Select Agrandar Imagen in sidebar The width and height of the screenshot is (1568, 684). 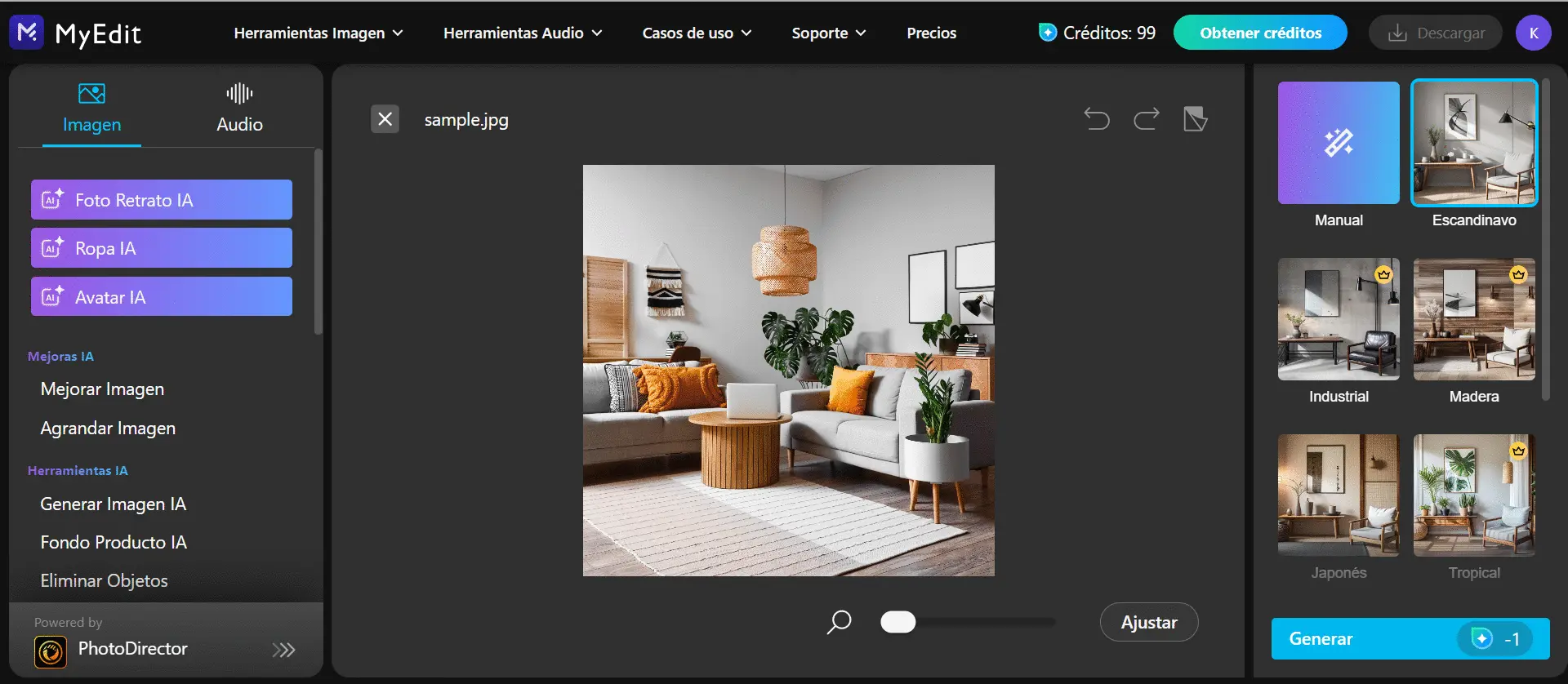pos(108,428)
